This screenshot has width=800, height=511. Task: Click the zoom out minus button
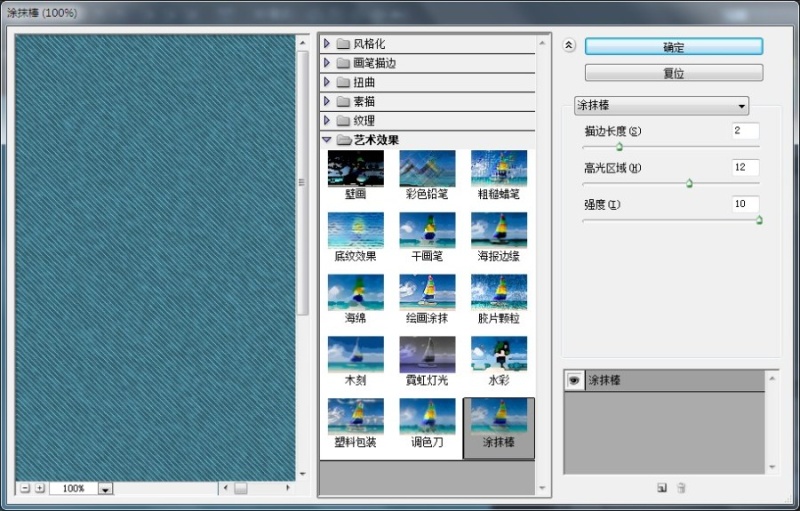point(25,488)
